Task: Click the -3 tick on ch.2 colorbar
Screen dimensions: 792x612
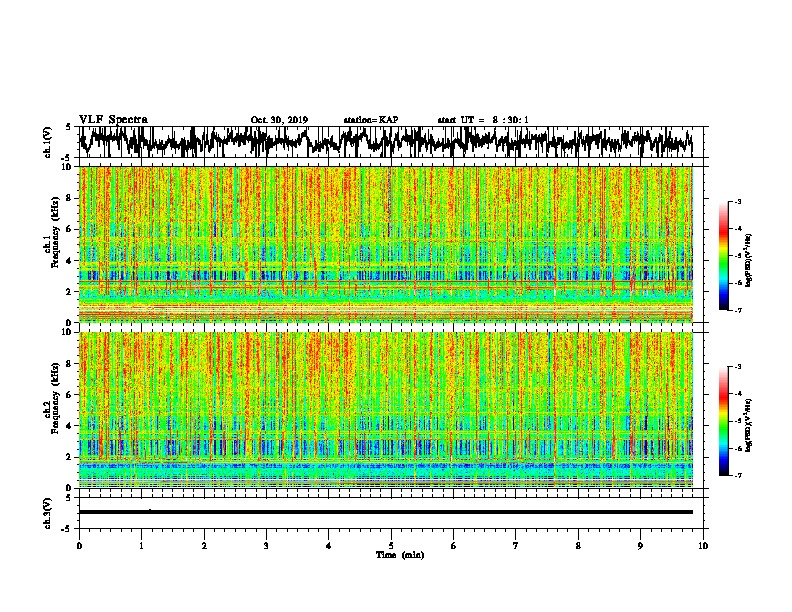Action: pos(738,367)
